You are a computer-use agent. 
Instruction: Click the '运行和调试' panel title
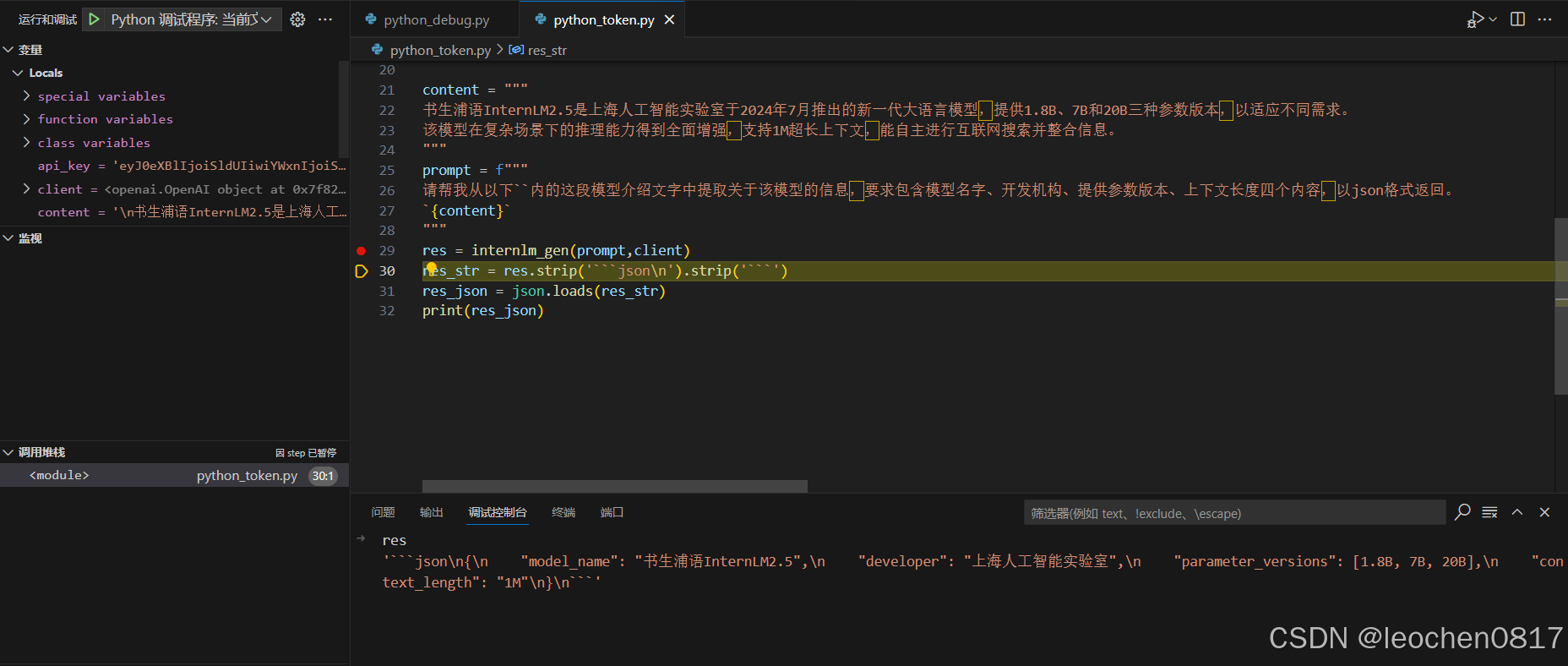tap(47, 19)
